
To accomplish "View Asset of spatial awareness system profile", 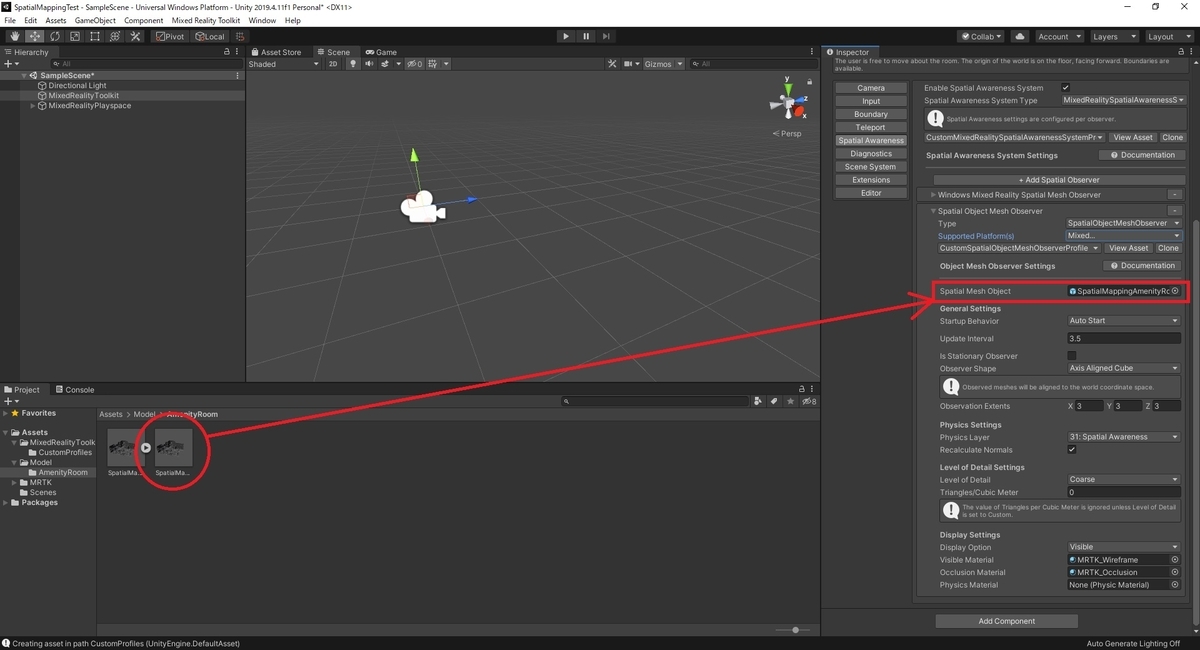I will click(x=1133, y=137).
